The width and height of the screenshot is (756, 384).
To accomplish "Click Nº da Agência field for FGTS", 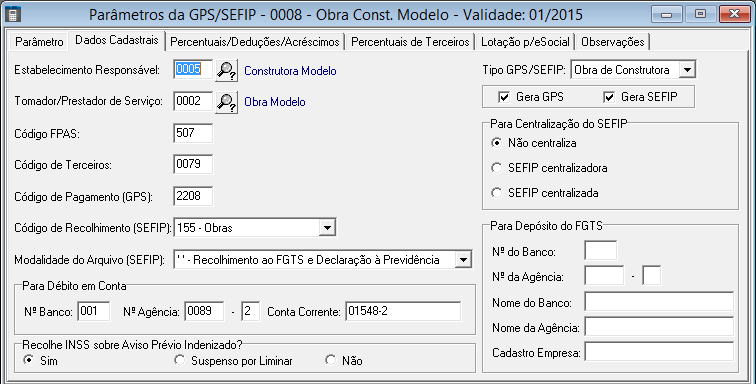I will 604,275.
